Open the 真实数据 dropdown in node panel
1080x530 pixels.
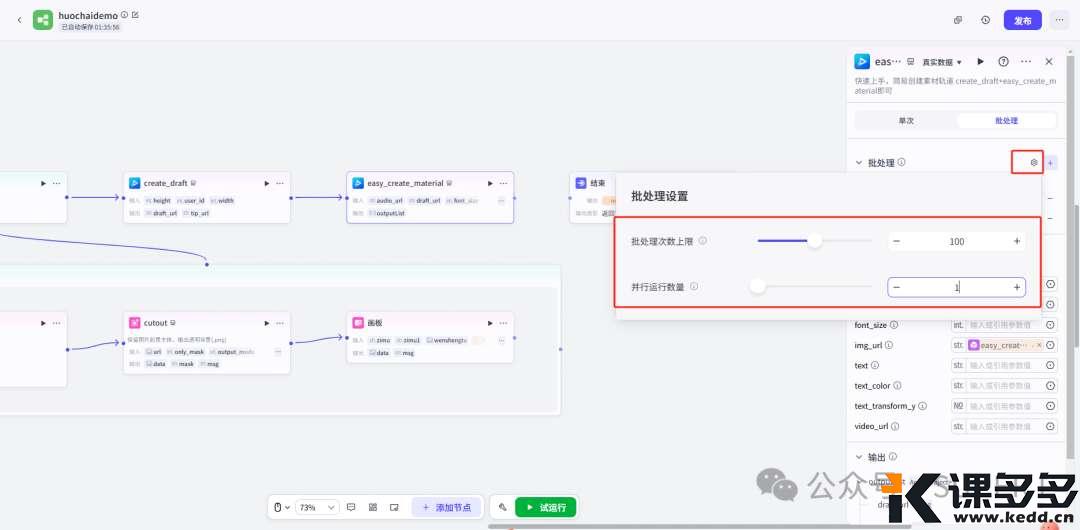(x=941, y=62)
